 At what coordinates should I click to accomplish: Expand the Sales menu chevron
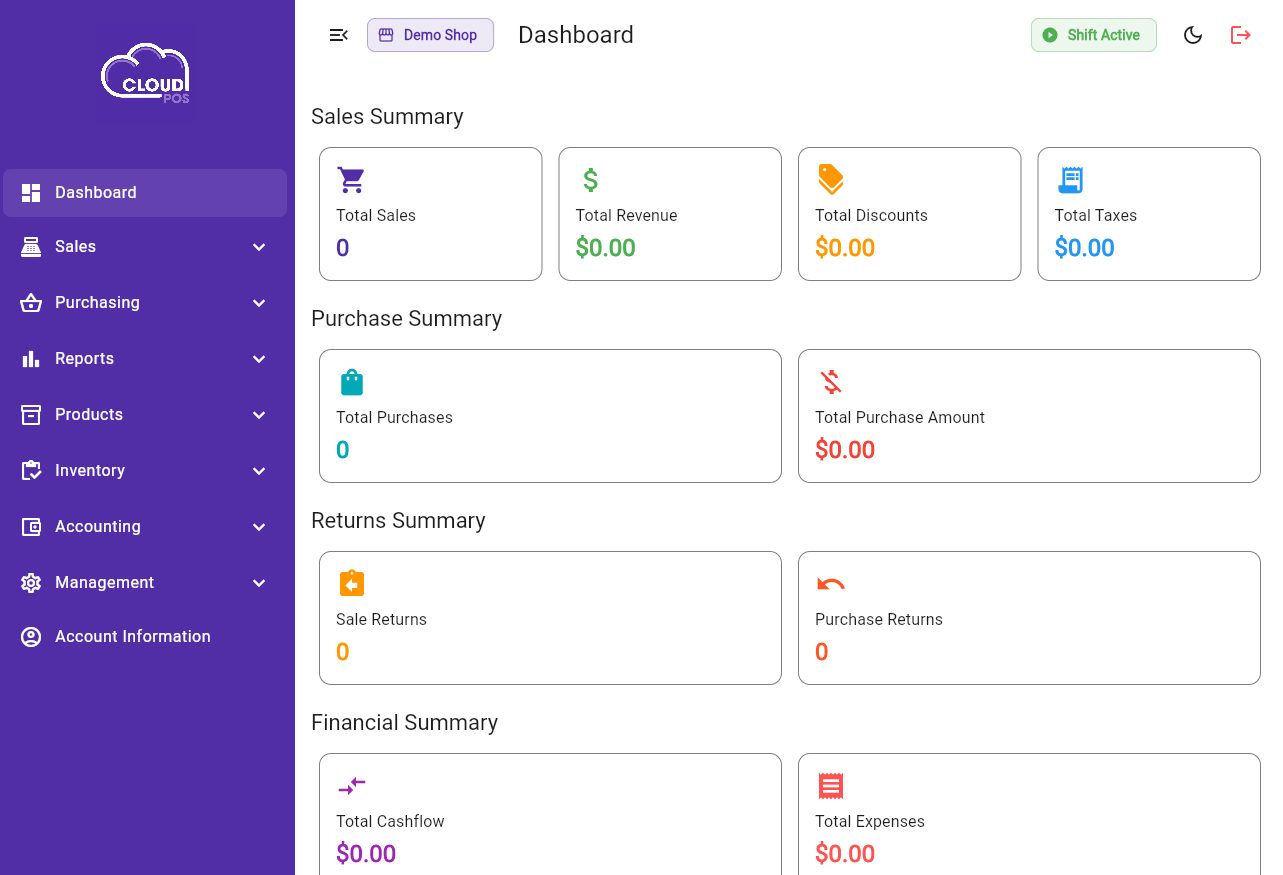(259, 247)
